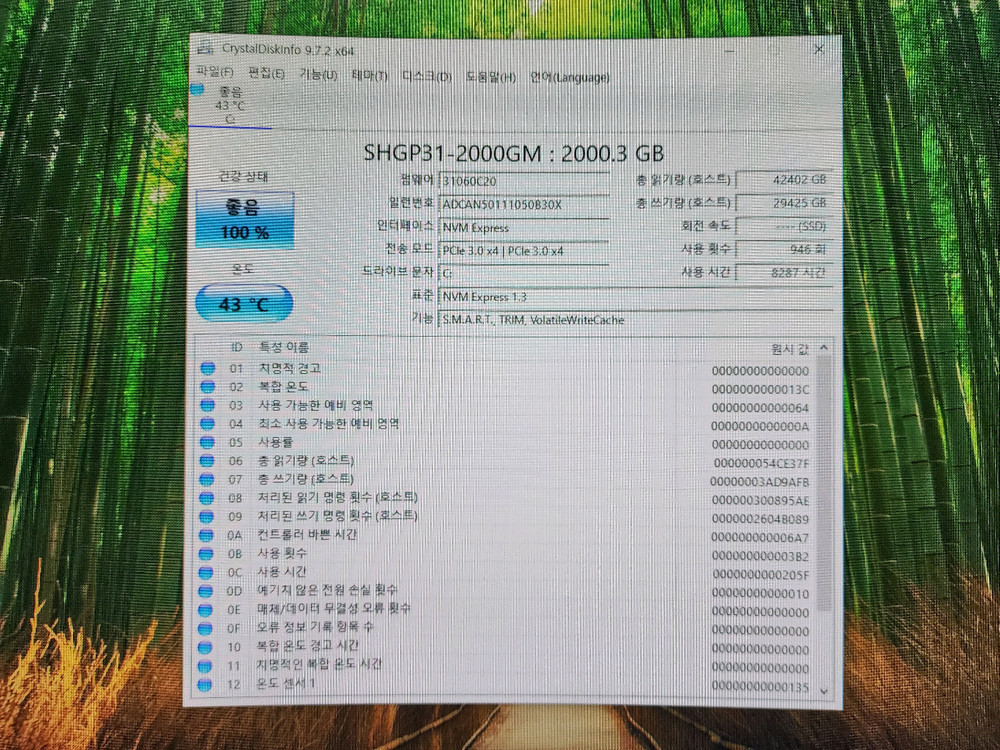Click the attribute list vertical scrollbar thumb
This screenshot has height=750, width=1000.
(823, 483)
